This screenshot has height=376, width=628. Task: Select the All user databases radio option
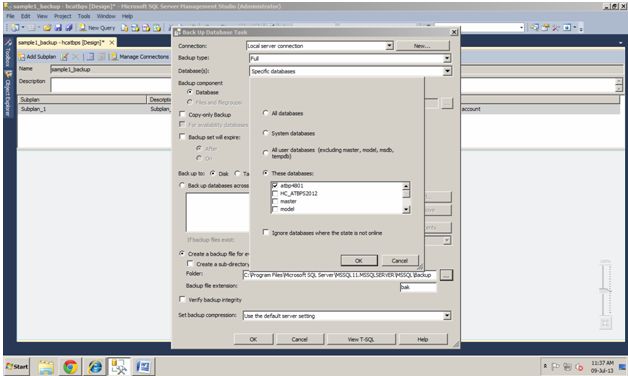pos(266,153)
